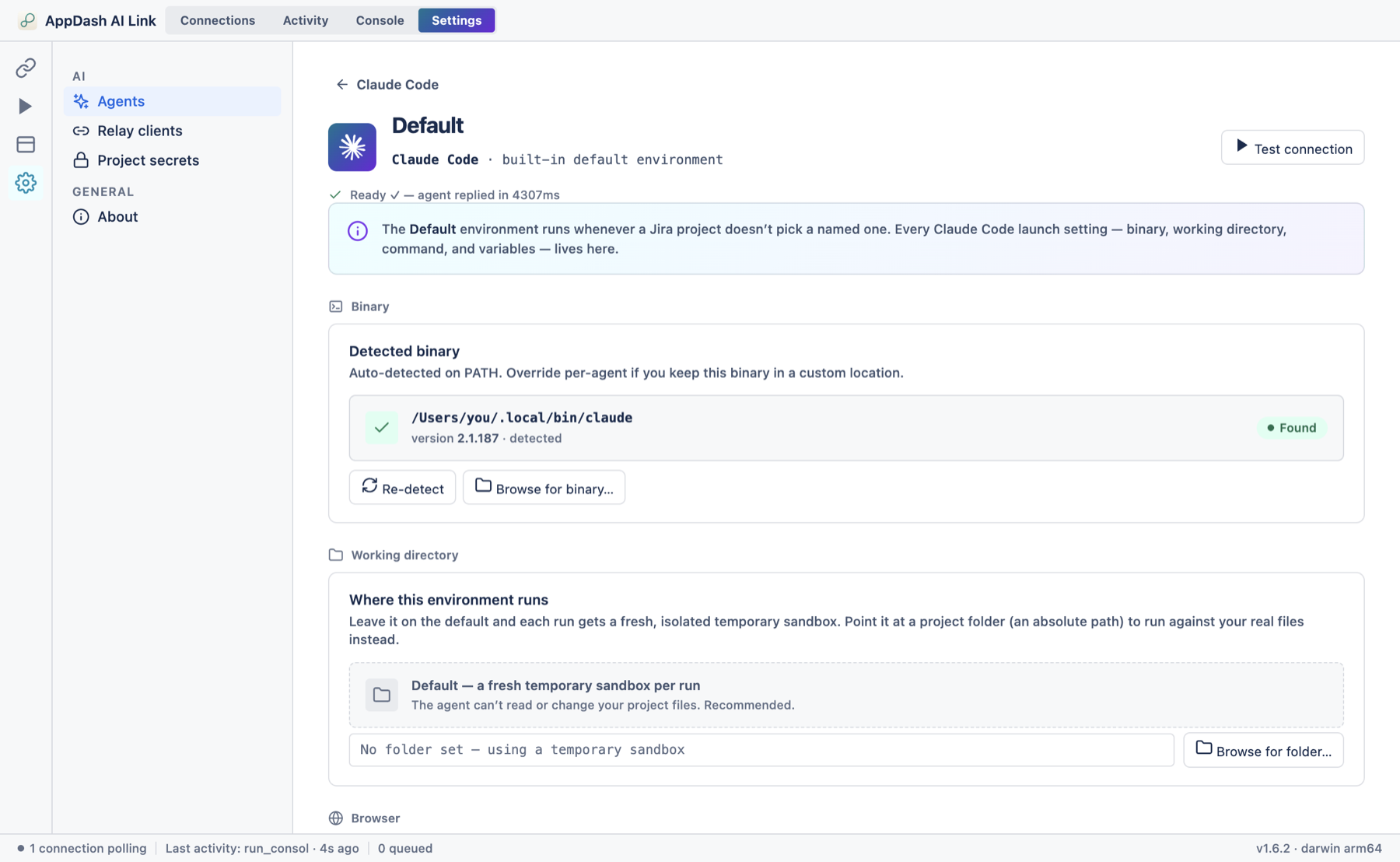Image resolution: width=1400 pixels, height=862 pixels.
Task: Click the Relay clients link icon
Action: click(x=81, y=131)
